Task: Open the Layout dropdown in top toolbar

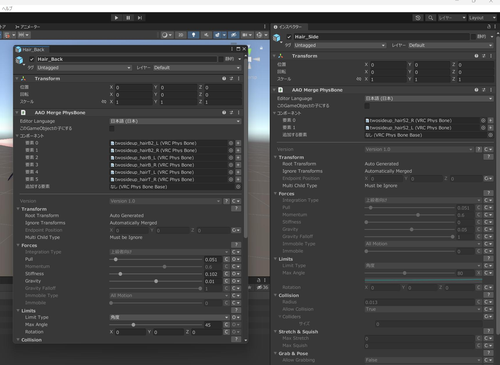Action: pyautogui.click(x=482, y=18)
